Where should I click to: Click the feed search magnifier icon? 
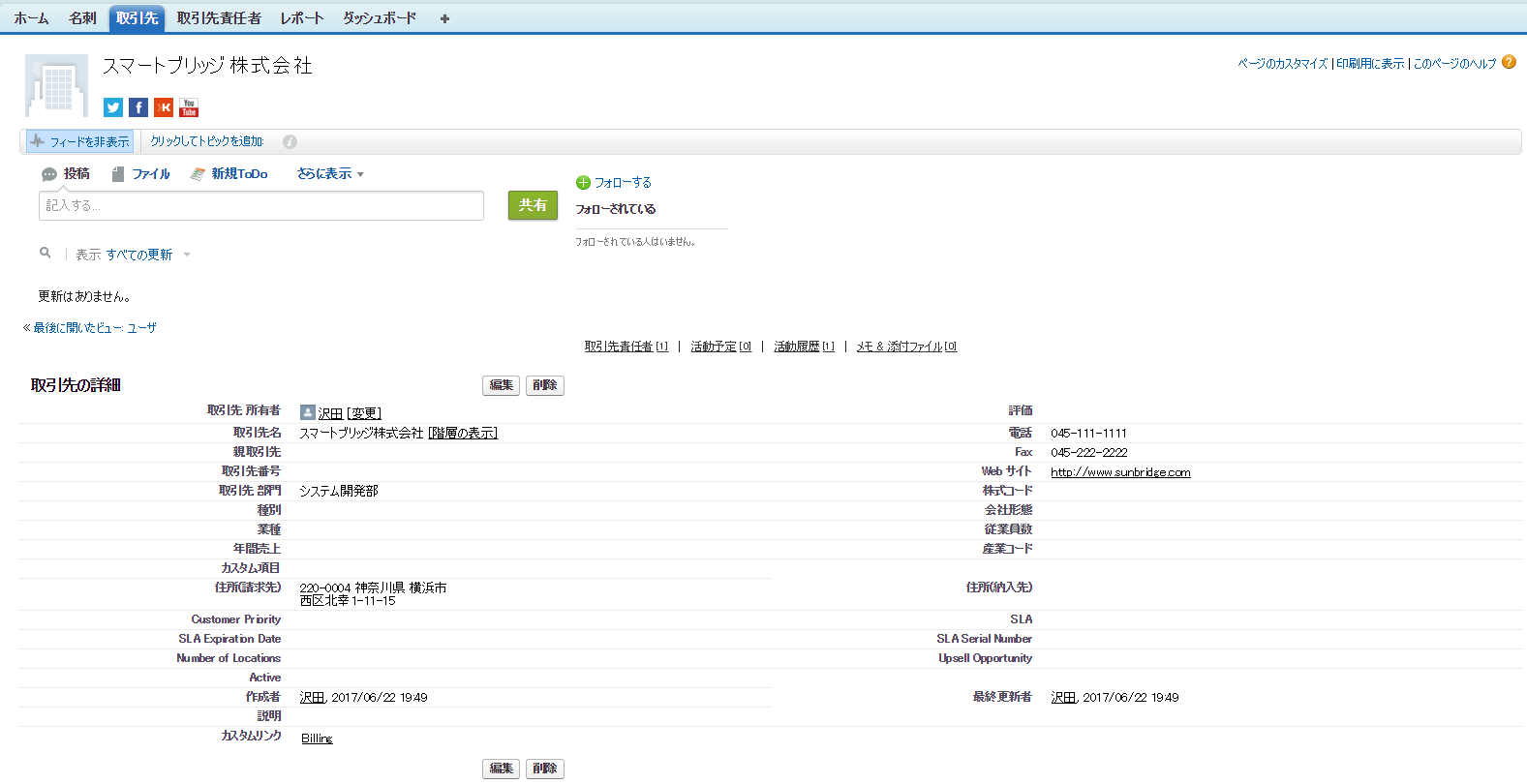pyautogui.click(x=45, y=253)
